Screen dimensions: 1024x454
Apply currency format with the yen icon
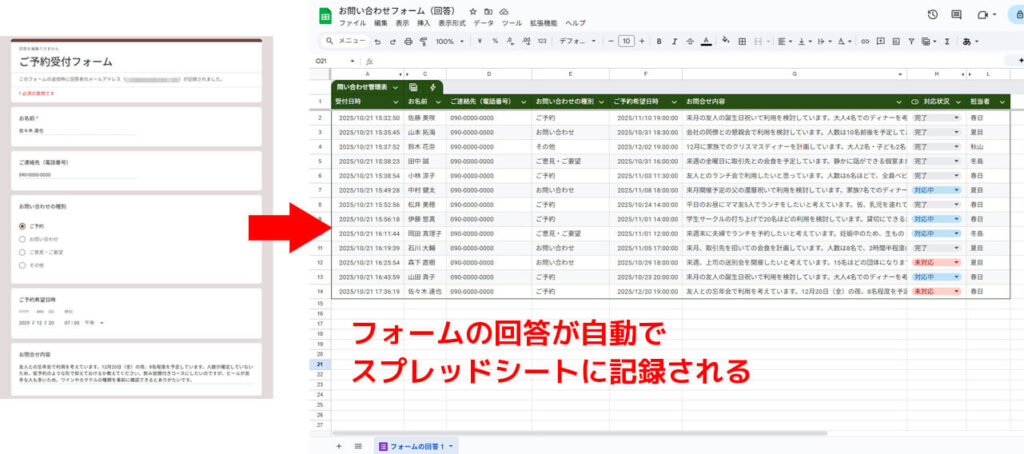click(480, 41)
